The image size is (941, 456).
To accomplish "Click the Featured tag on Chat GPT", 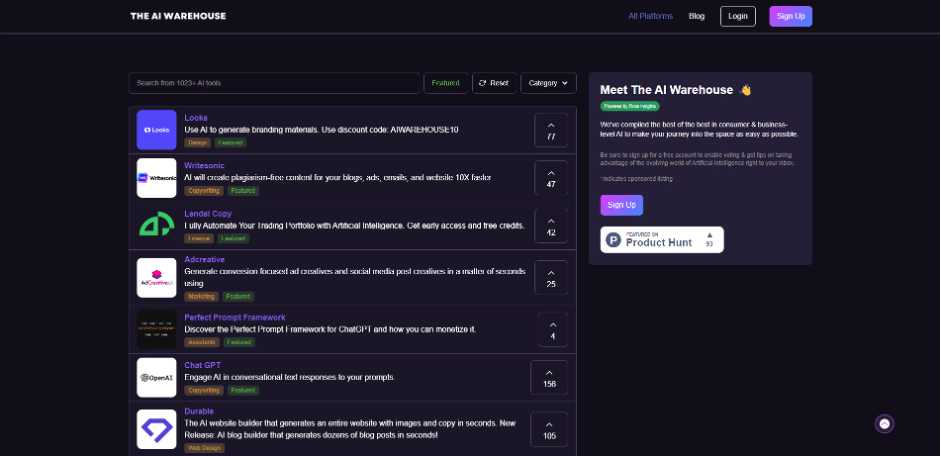I will coord(243,391).
